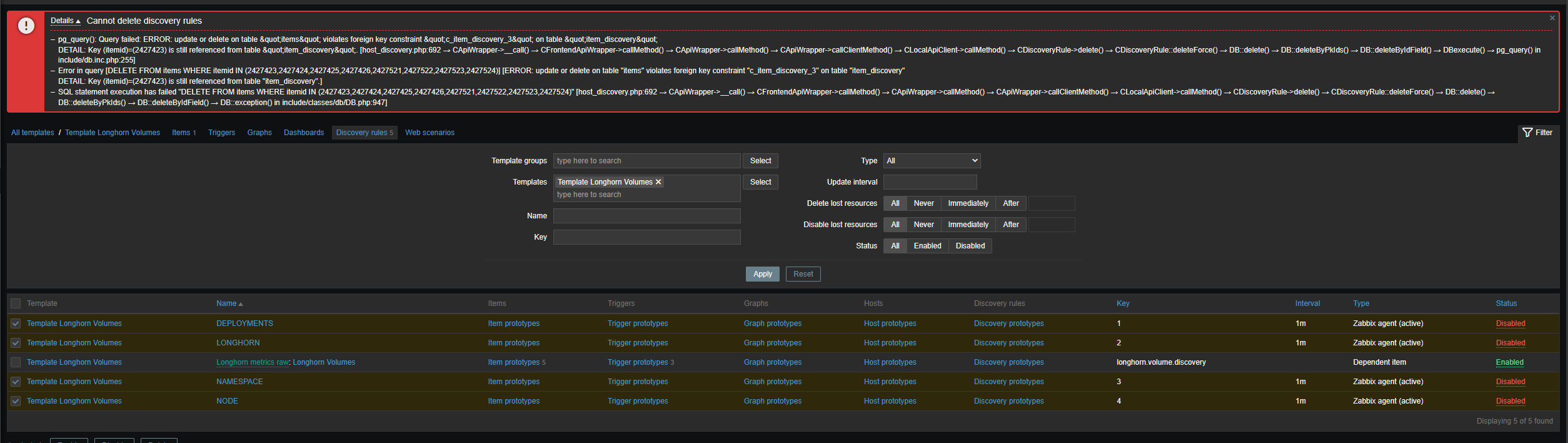This screenshot has height=443, width=1568.
Task: Switch to the Web scenarios tab
Action: (x=430, y=133)
